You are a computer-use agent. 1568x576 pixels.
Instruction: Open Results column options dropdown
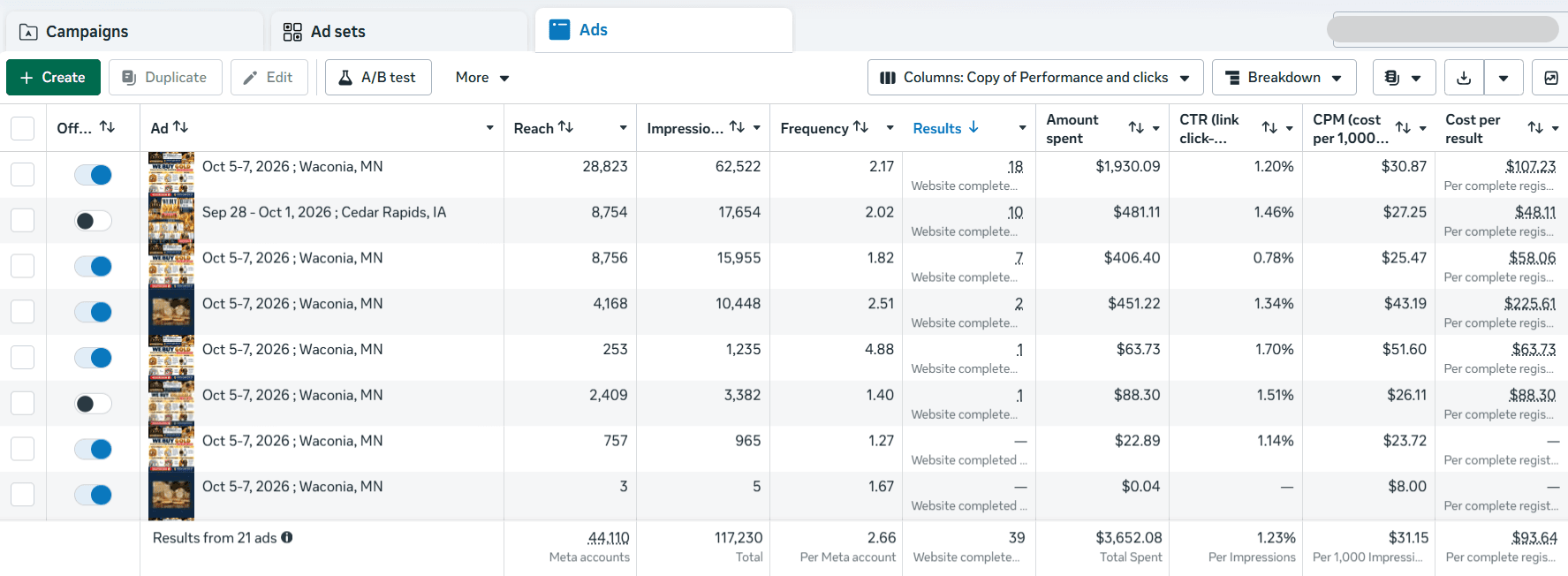pos(1023,128)
